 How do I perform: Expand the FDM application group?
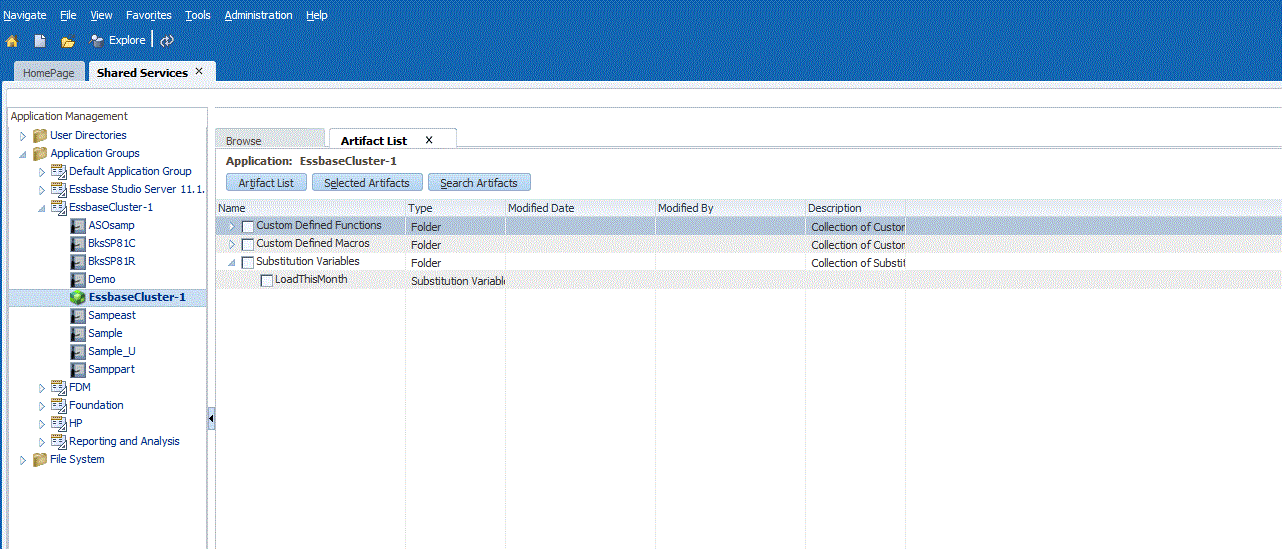[x=41, y=387]
